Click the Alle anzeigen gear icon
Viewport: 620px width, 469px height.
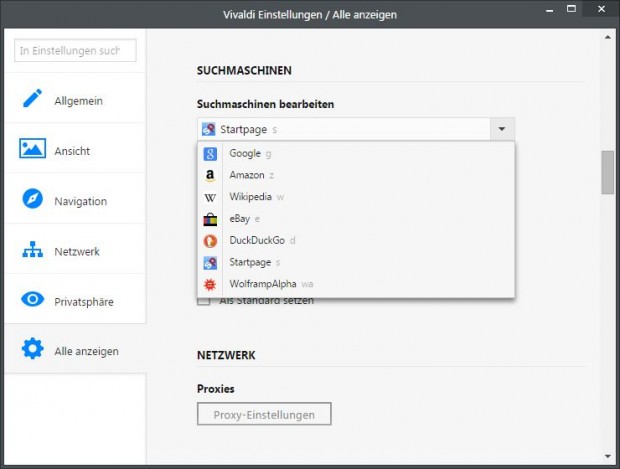click(x=32, y=348)
